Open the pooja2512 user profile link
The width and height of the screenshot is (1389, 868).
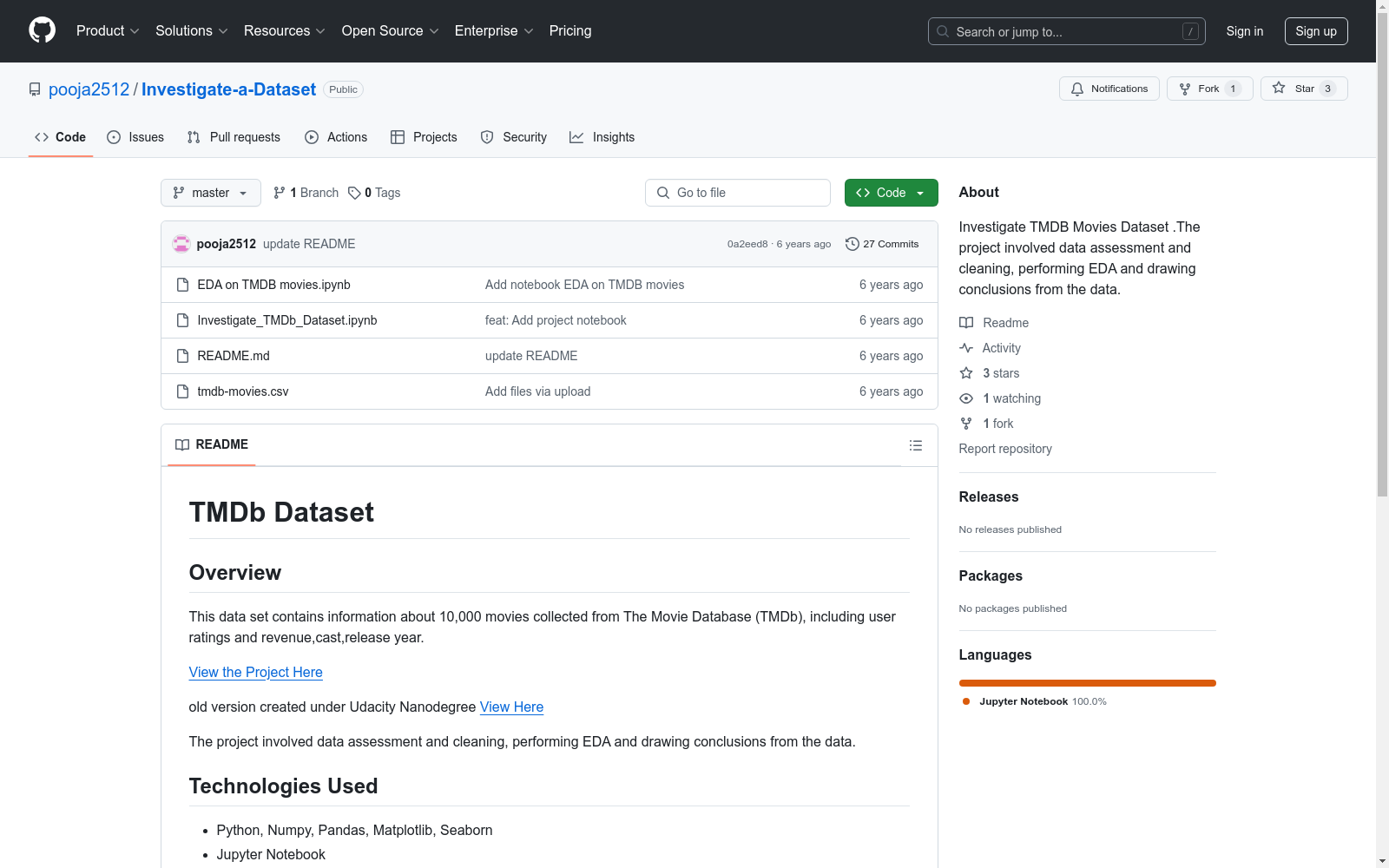click(x=89, y=89)
